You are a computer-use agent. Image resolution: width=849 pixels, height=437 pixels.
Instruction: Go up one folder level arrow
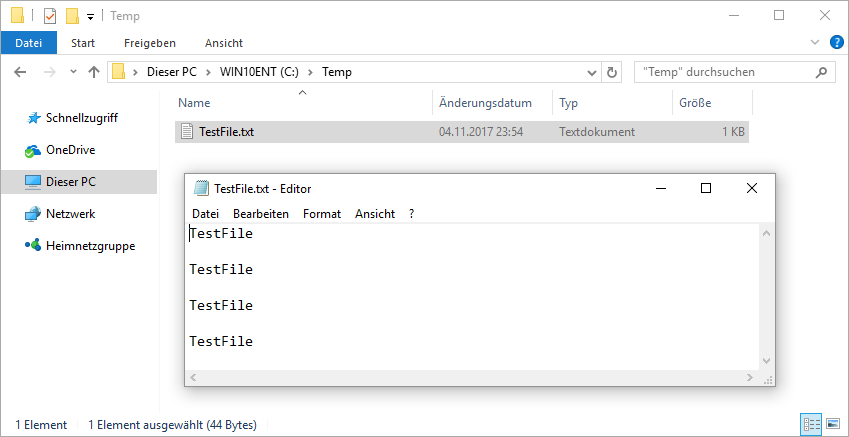coord(94,72)
